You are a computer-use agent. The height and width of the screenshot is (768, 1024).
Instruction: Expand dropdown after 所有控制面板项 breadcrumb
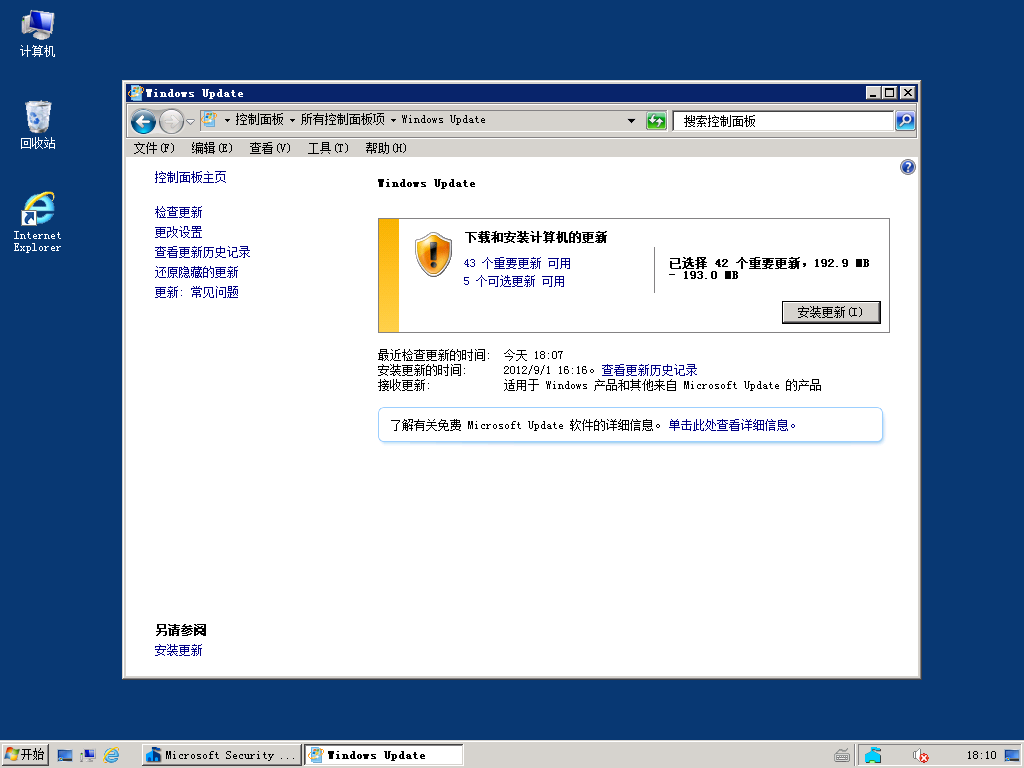393,120
